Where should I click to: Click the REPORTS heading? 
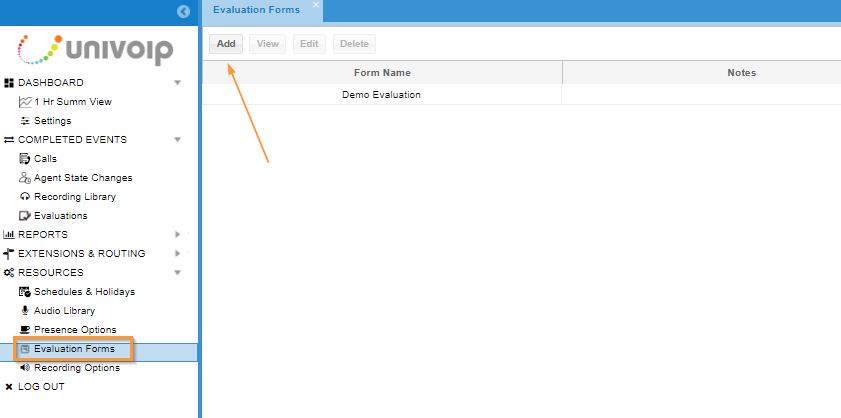coord(43,234)
